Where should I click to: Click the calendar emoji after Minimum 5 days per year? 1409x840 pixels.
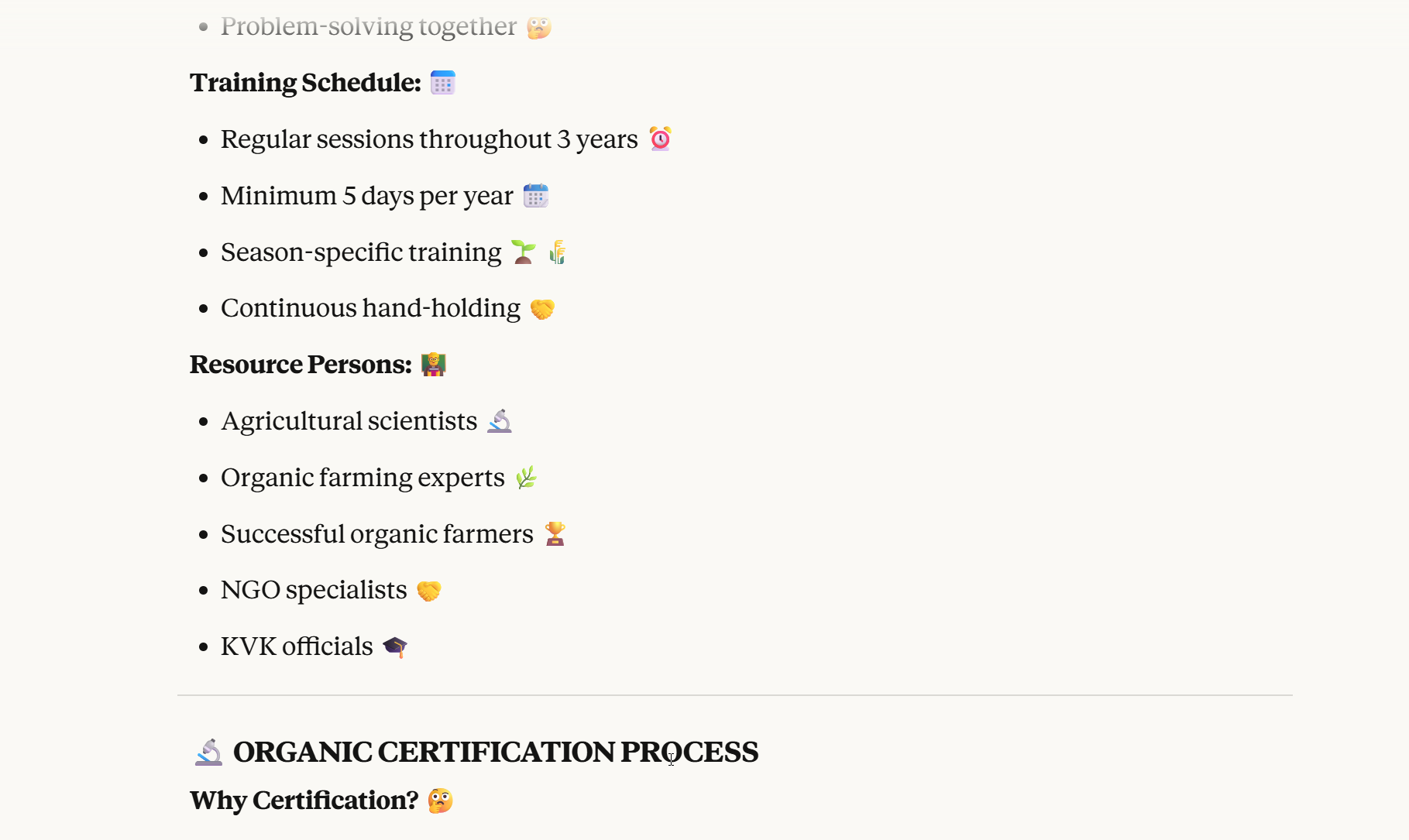pyautogui.click(x=535, y=196)
